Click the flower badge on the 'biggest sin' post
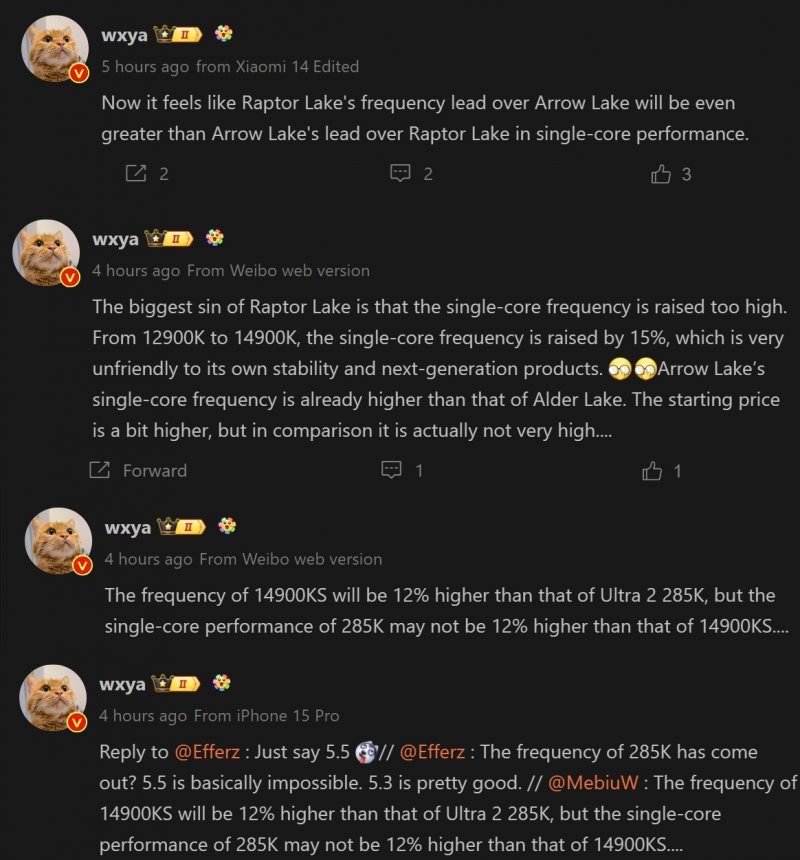Screen dimensions: 800x860 215,239
